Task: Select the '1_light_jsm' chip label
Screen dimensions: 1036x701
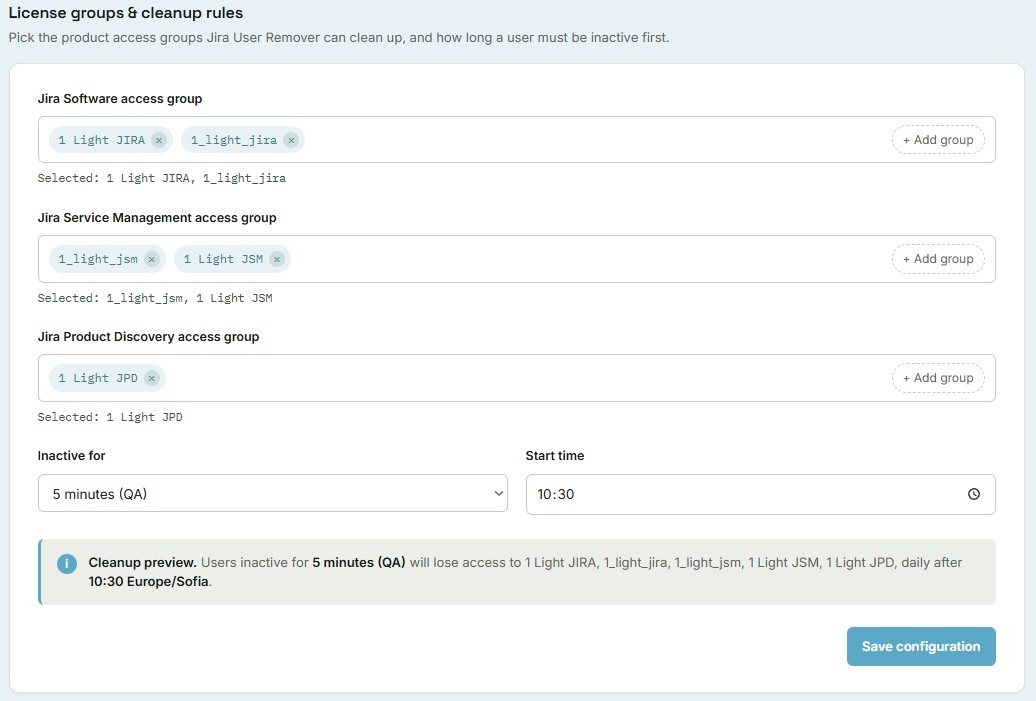Action: click(98, 259)
